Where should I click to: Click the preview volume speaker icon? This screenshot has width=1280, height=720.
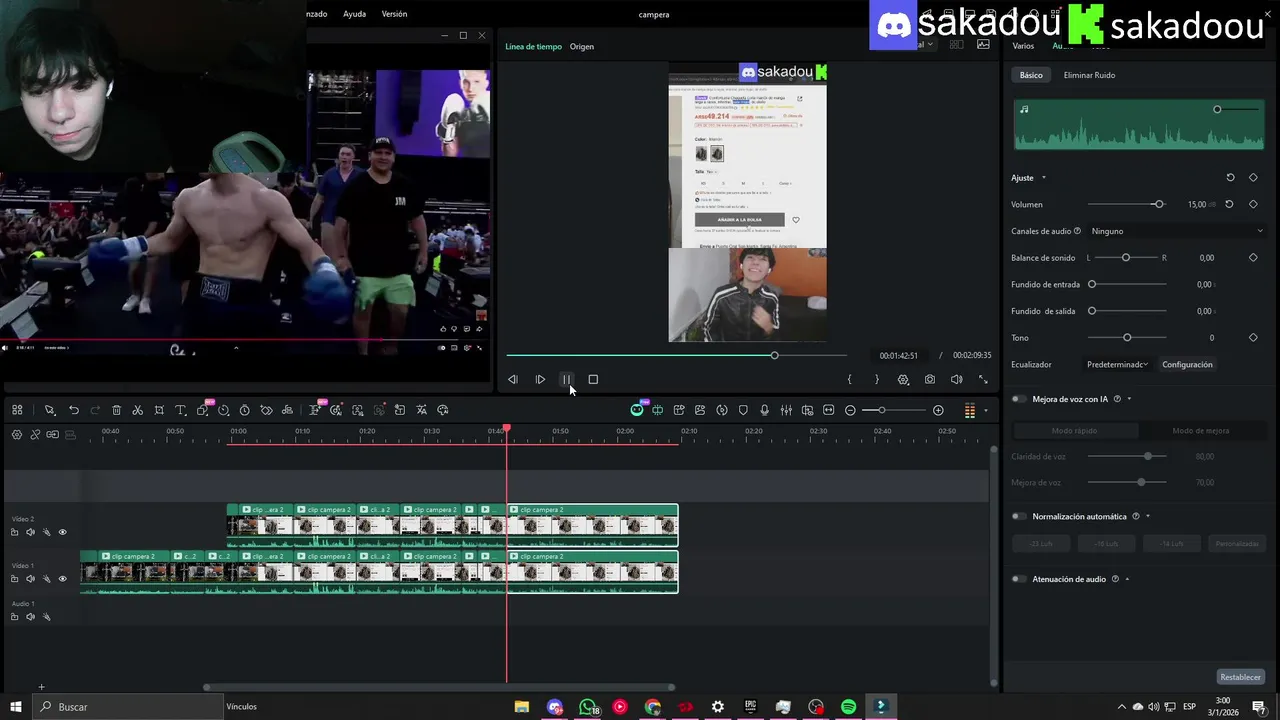click(956, 380)
